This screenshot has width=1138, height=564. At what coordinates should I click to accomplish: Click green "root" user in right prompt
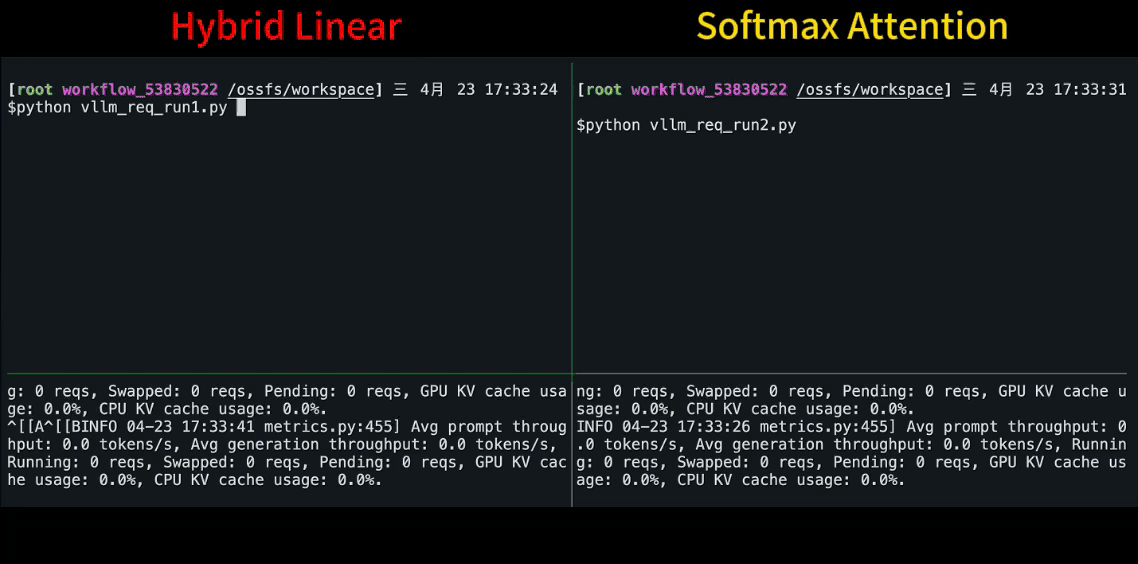tap(604, 90)
